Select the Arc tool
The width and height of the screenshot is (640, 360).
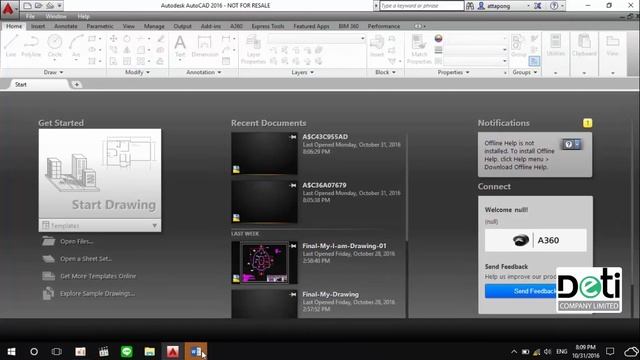76,47
